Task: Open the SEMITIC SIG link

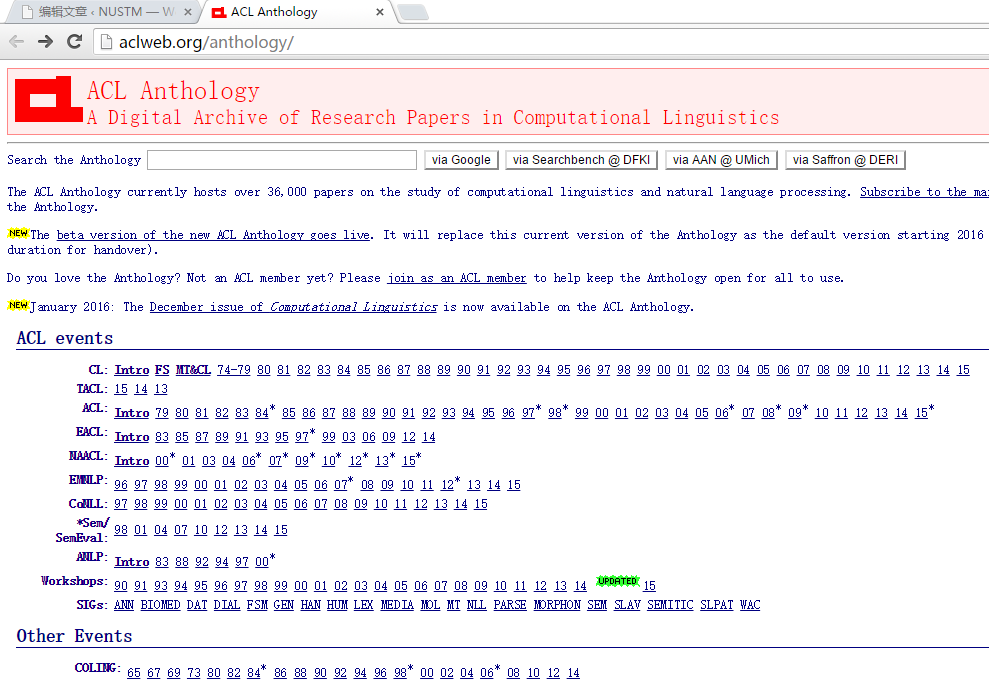Action: [670, 604]
